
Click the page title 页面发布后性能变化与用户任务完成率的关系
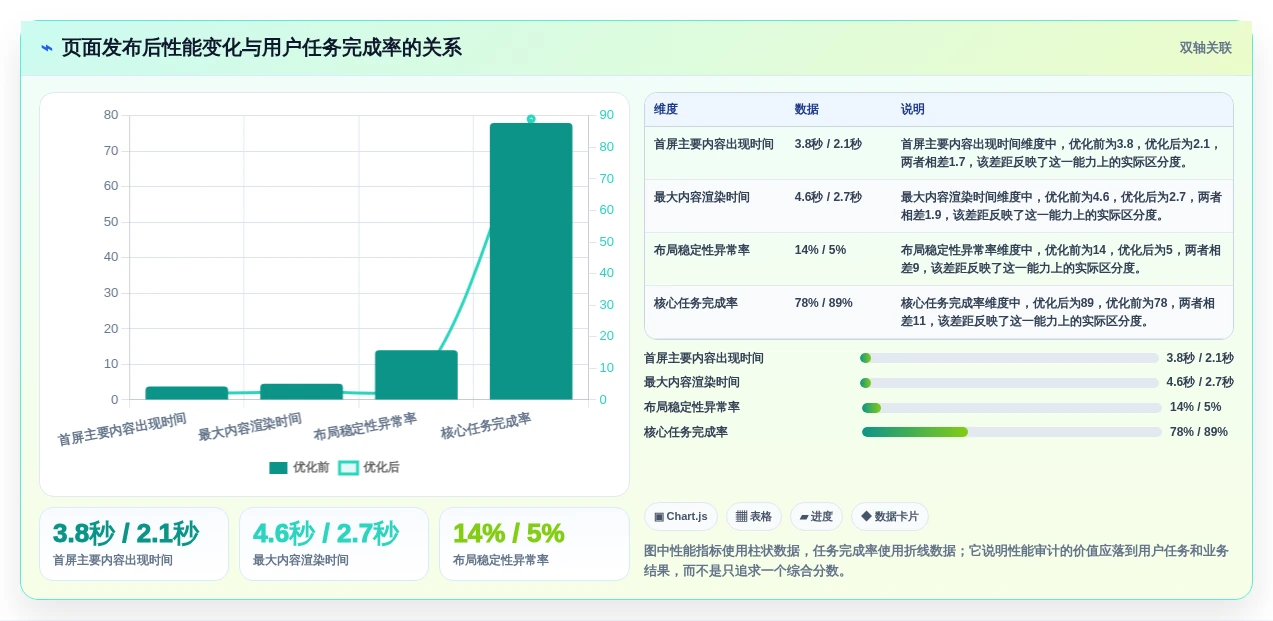[262, 48]
